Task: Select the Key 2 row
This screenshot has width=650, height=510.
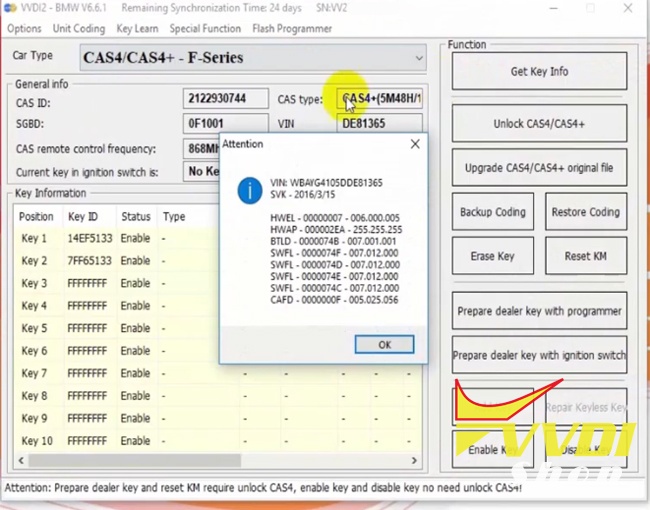Action: (116, 261)
